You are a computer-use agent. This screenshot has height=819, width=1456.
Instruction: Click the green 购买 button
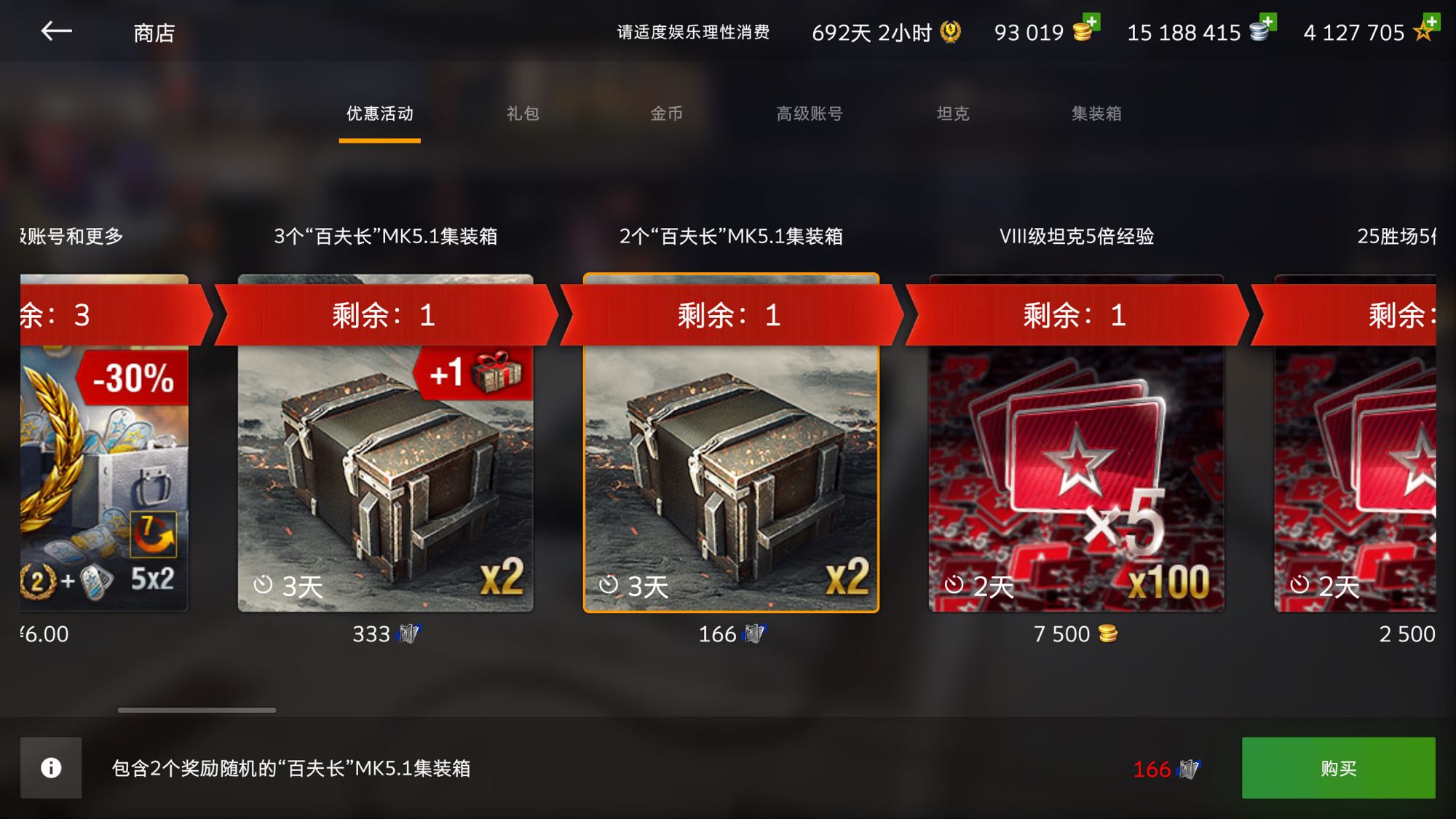pos(1339,768)
